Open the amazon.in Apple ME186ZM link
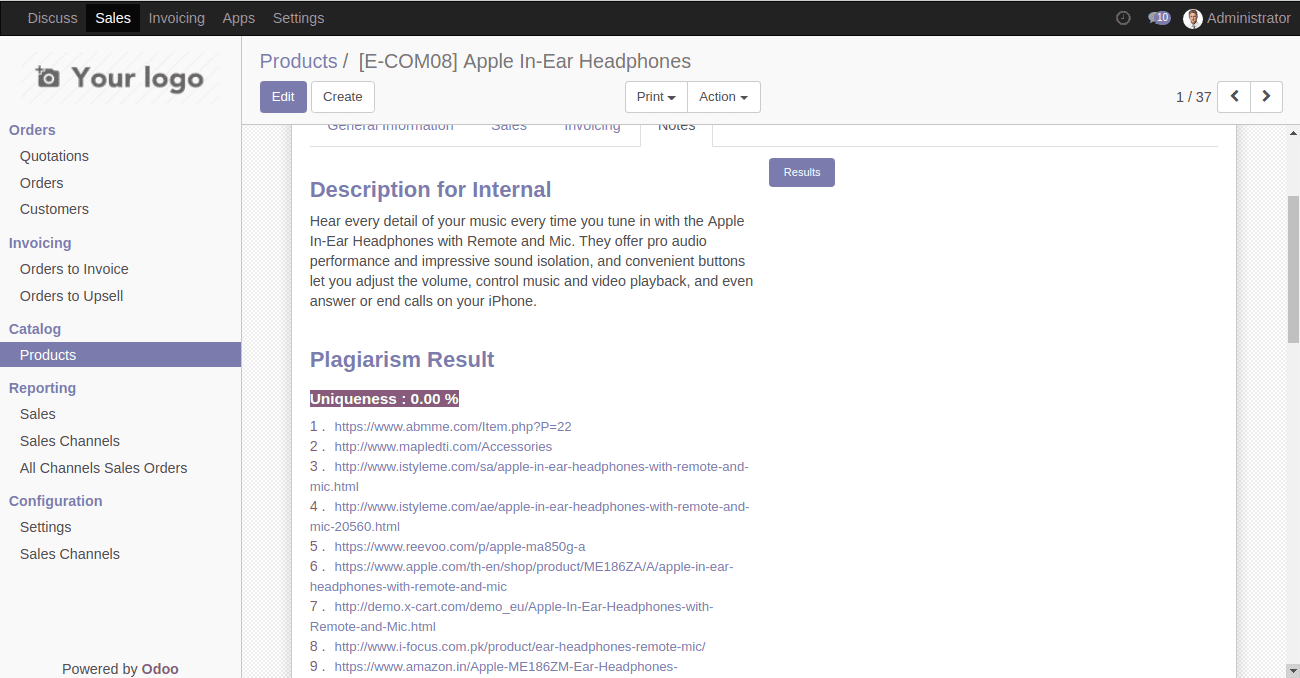The height and width of the screenshot is (678, 1300). (506, 666)
